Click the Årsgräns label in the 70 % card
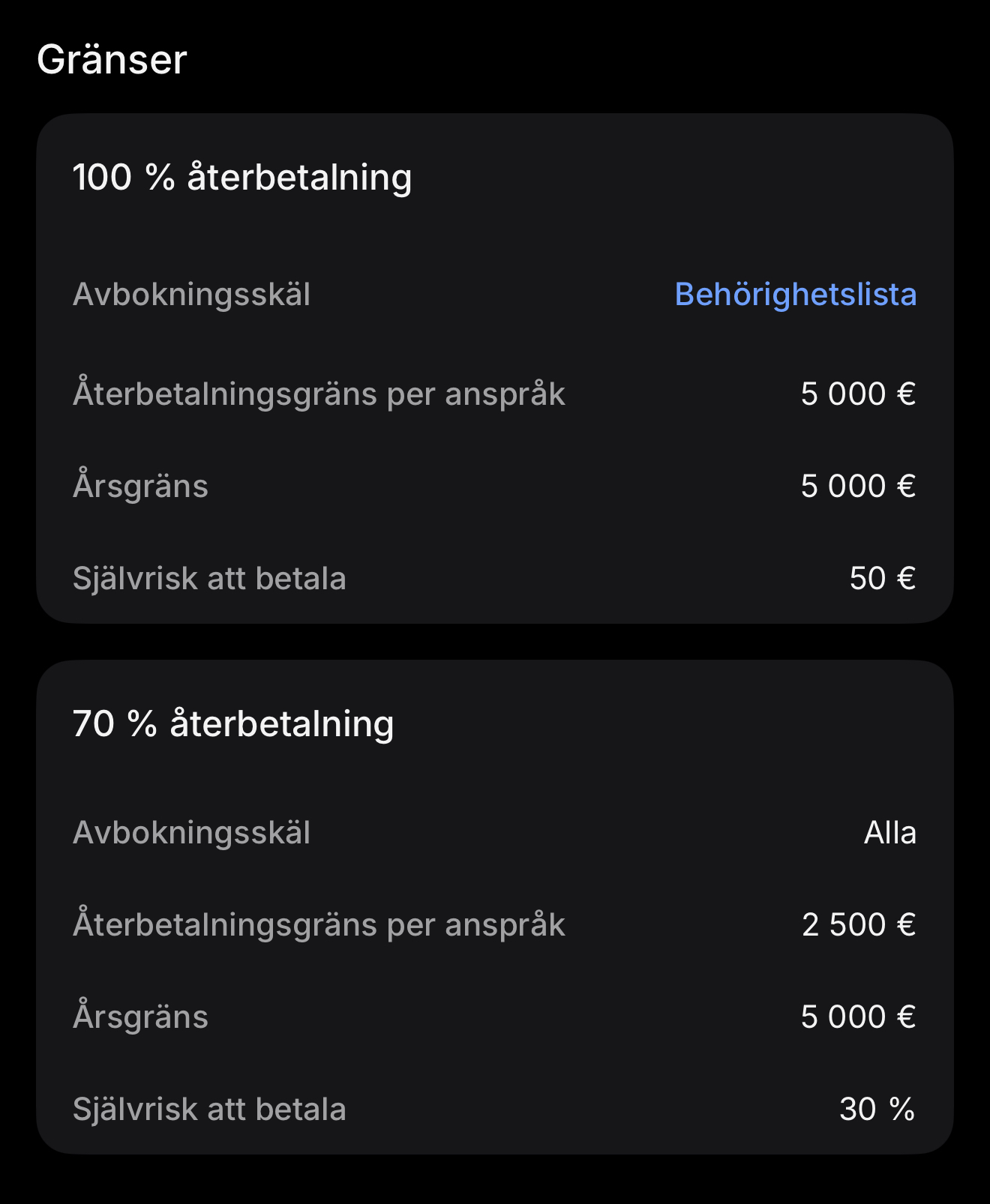990x1204 pixels. (140, 1017)
